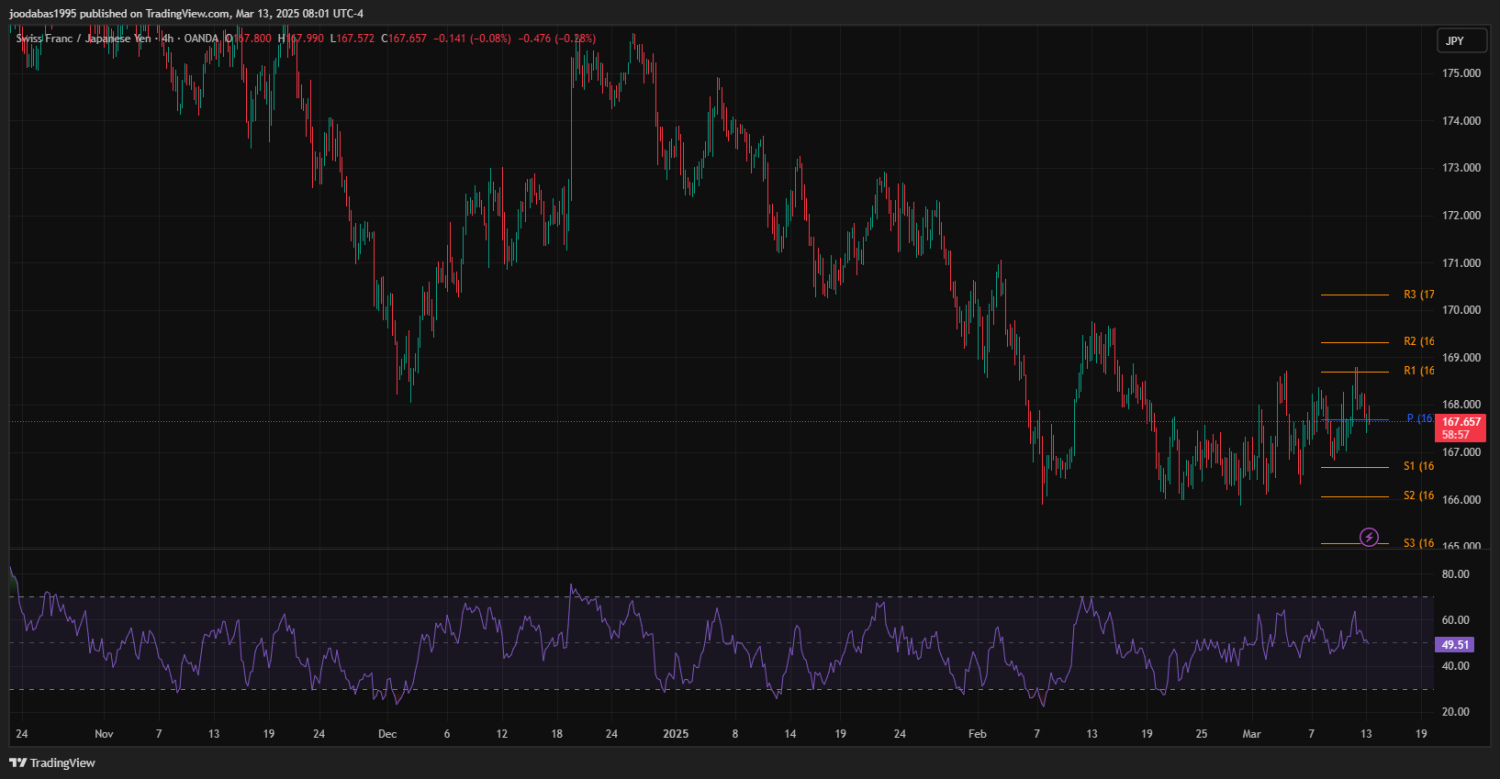Click the Feb label on time axis

[x=977, y=733]
